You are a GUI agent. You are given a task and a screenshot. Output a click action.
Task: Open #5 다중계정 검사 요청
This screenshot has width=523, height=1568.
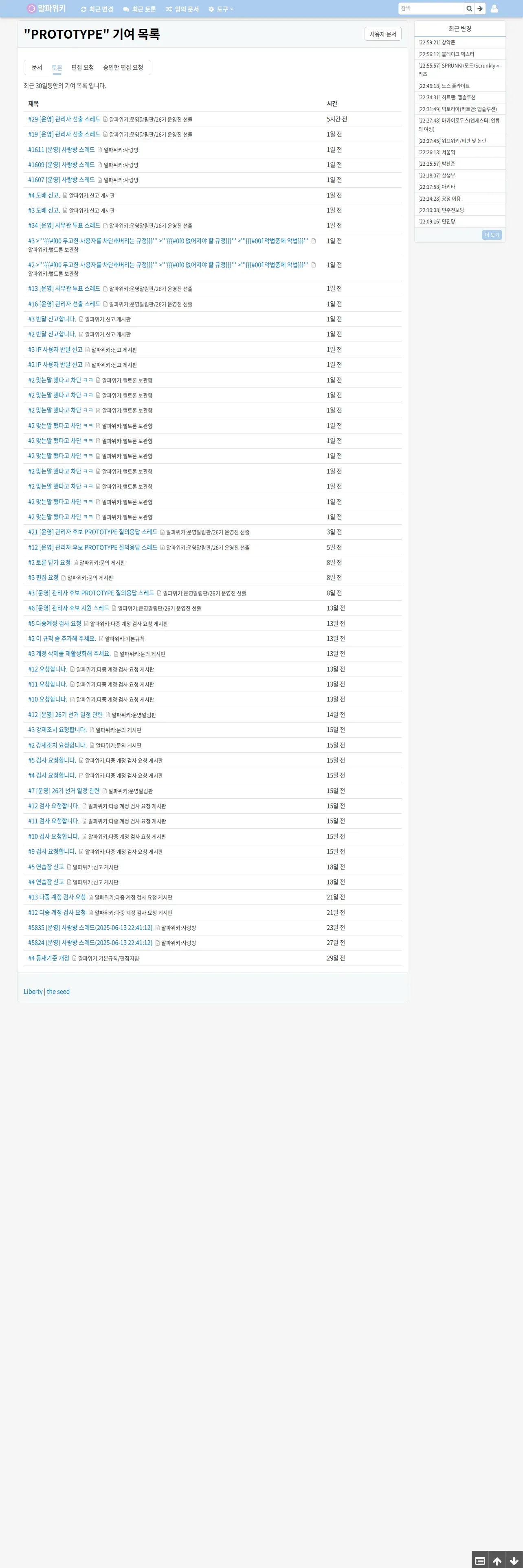coord(55,623)
